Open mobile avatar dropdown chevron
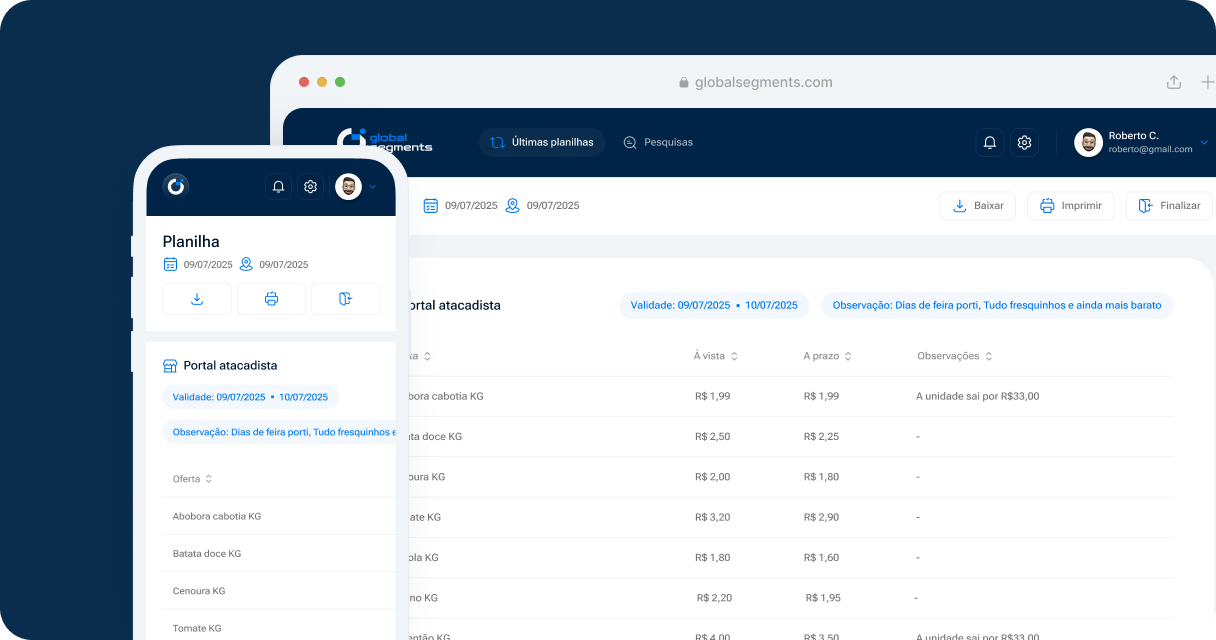 pos(373,187)
